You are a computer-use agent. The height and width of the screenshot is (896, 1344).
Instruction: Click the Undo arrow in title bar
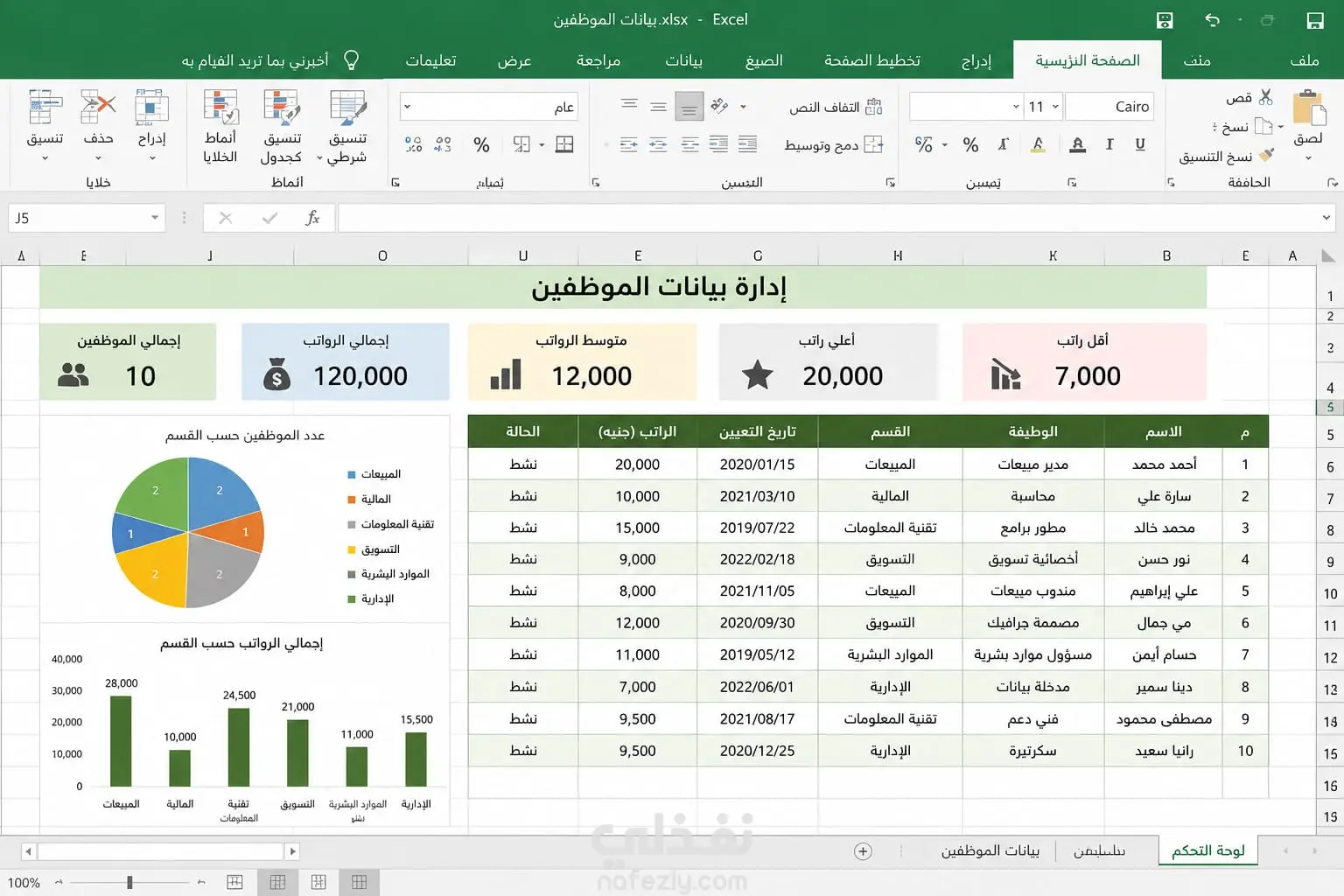1212,20
